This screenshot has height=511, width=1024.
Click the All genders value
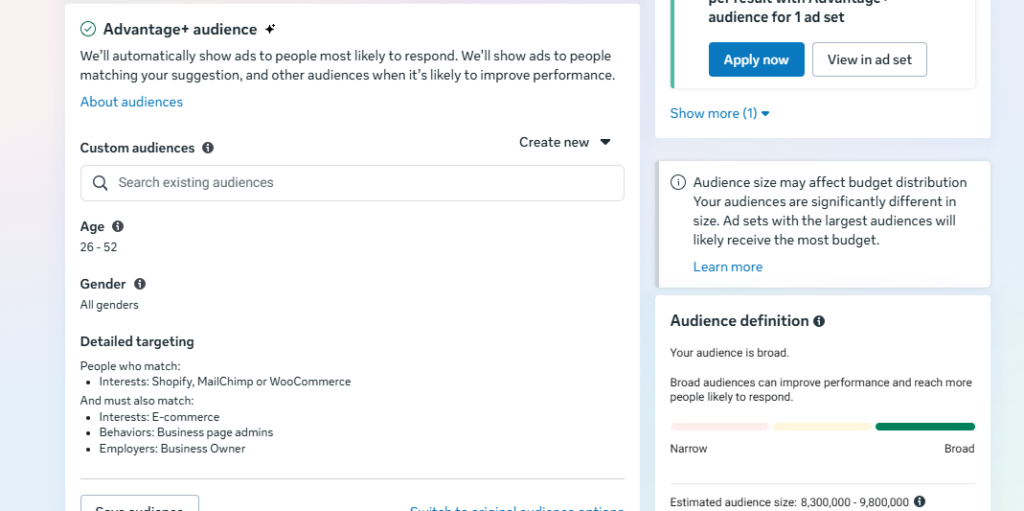[x=109, y=305]
